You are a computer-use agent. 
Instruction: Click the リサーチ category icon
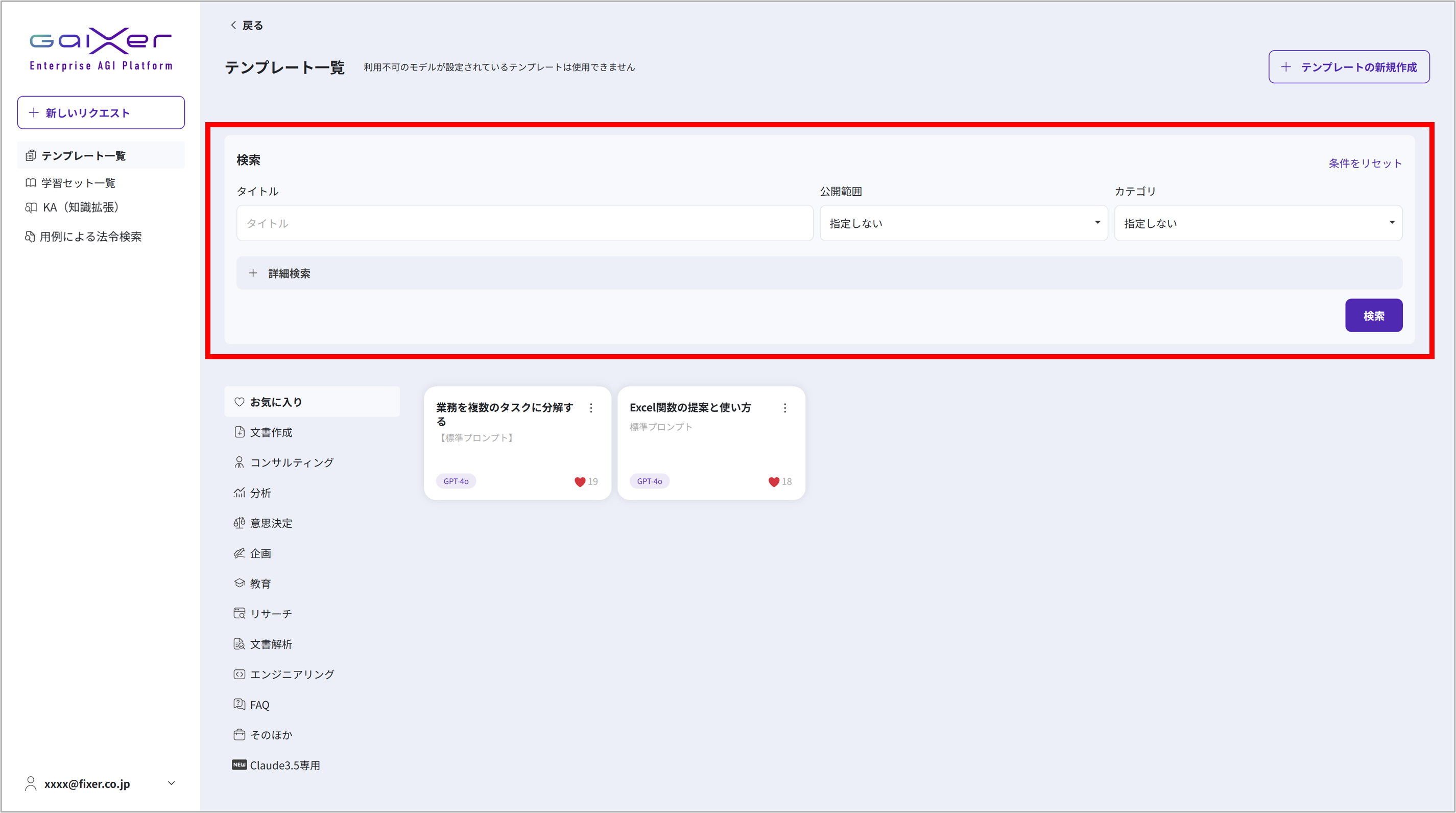pos(240,613)
